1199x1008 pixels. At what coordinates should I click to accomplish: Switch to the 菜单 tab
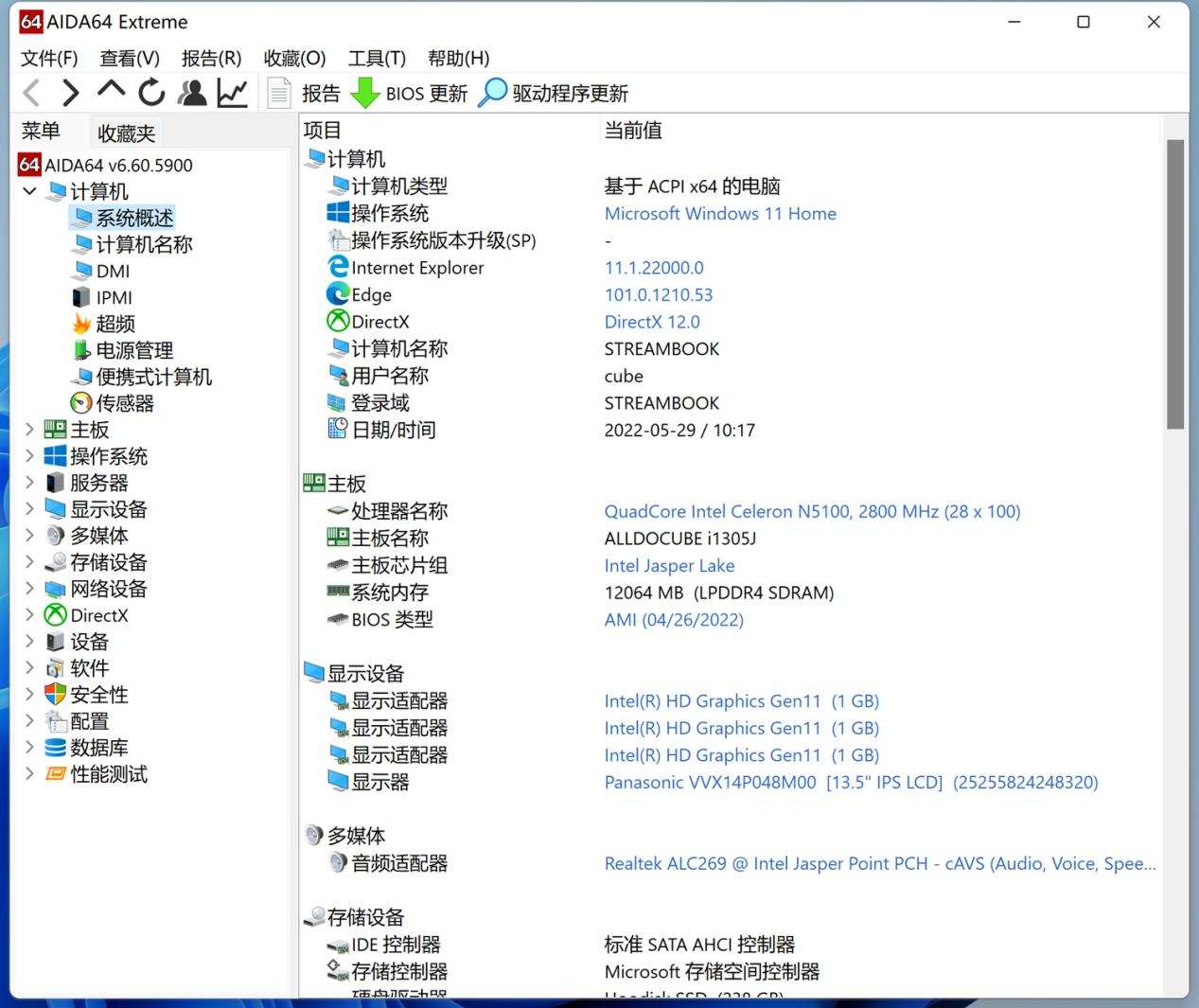[x=41, y=131]
